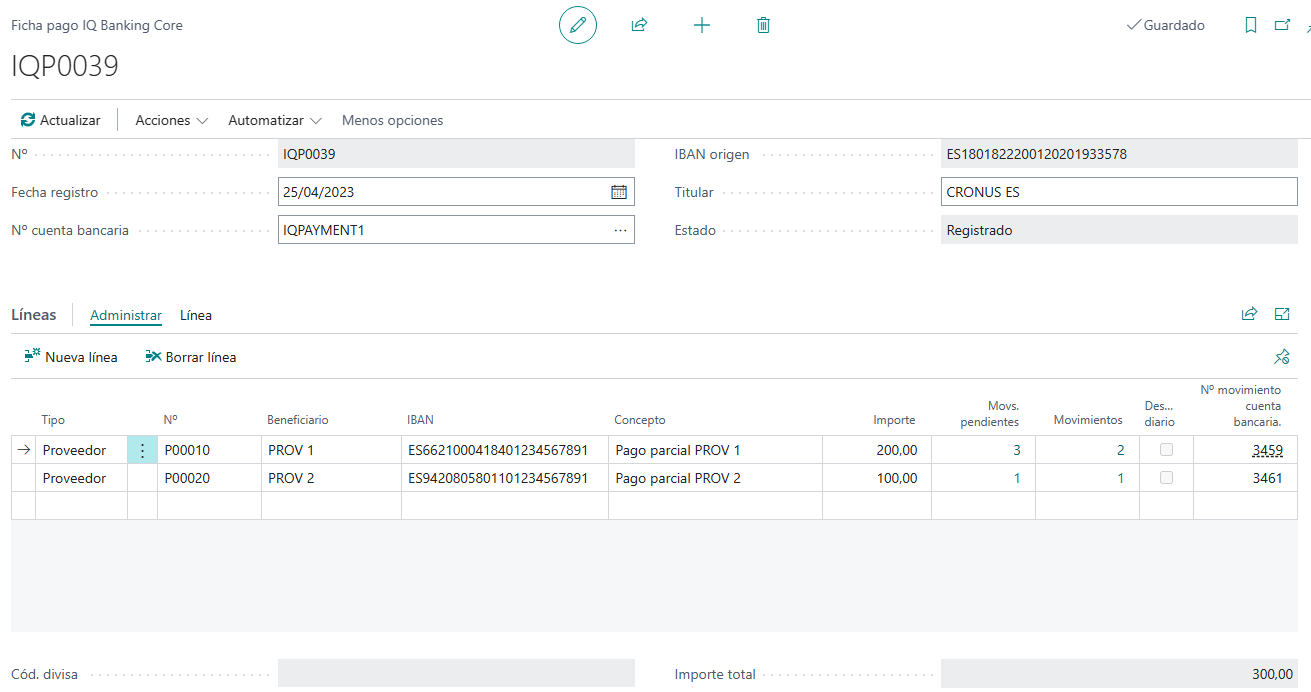Enable Des. diario for the PROV 2 line
This screenshot has width=1311, height=692.
click(x=1166, y=477)
